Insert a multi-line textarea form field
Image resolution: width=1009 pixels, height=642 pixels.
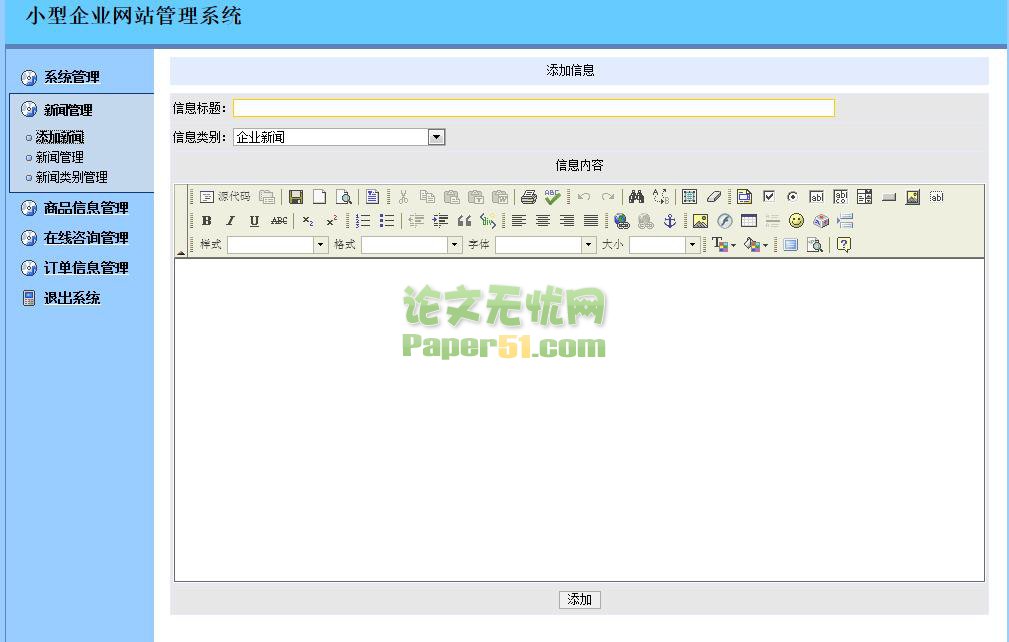(840, 197)
